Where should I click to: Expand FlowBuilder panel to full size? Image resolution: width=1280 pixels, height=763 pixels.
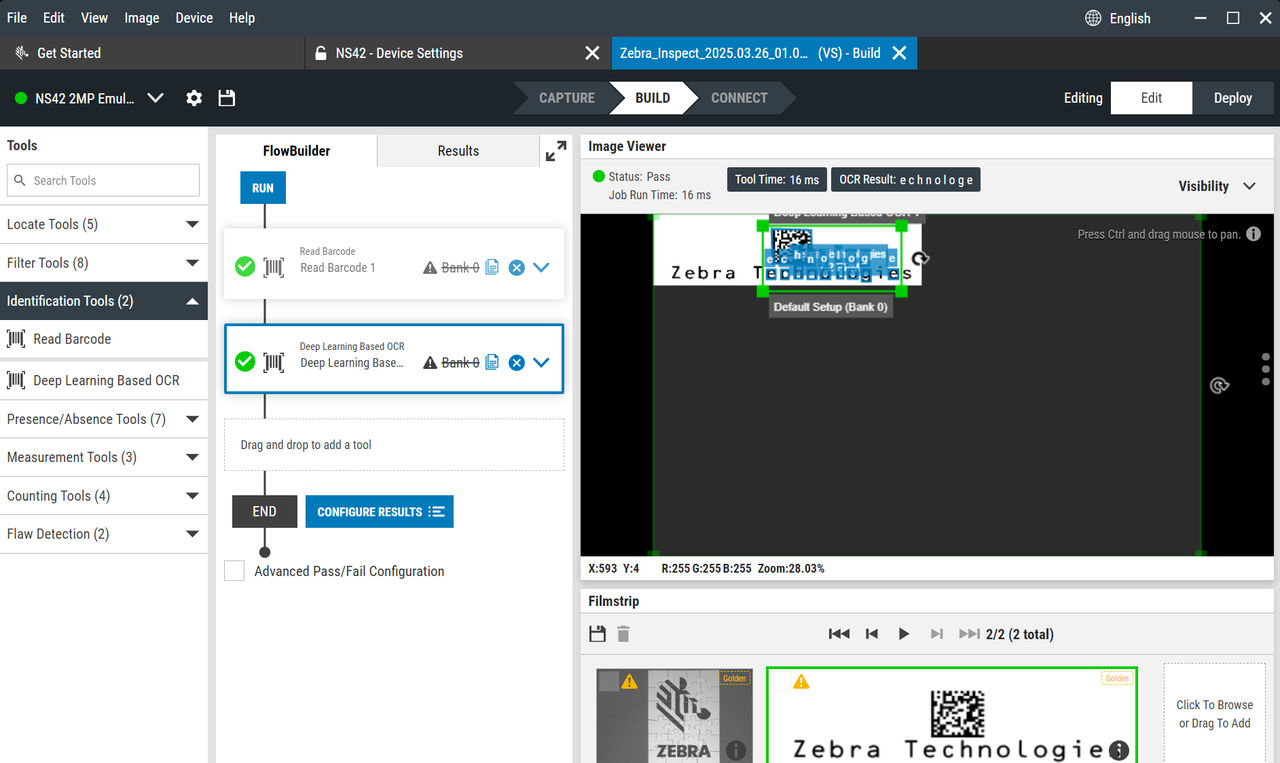pyautogui.click(x=555, y=151)
